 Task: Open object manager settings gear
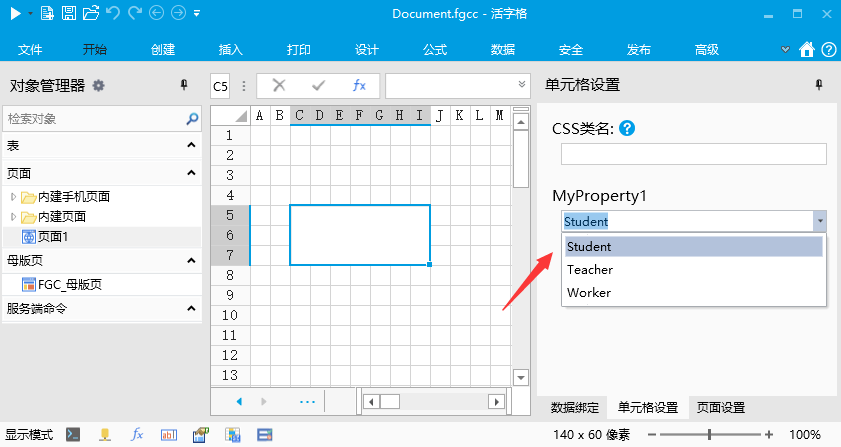99,85
